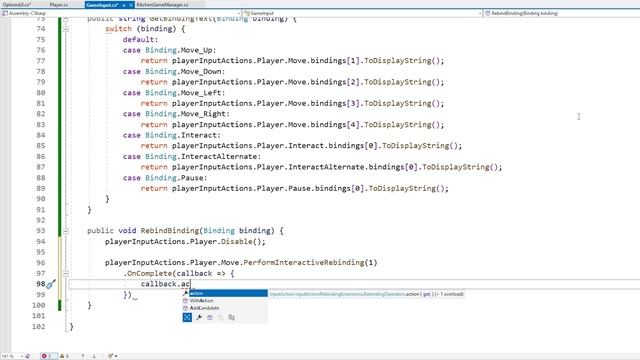Click the method cube icon beside WithAction
Screen dimensions: 640x360
(185, 300)
